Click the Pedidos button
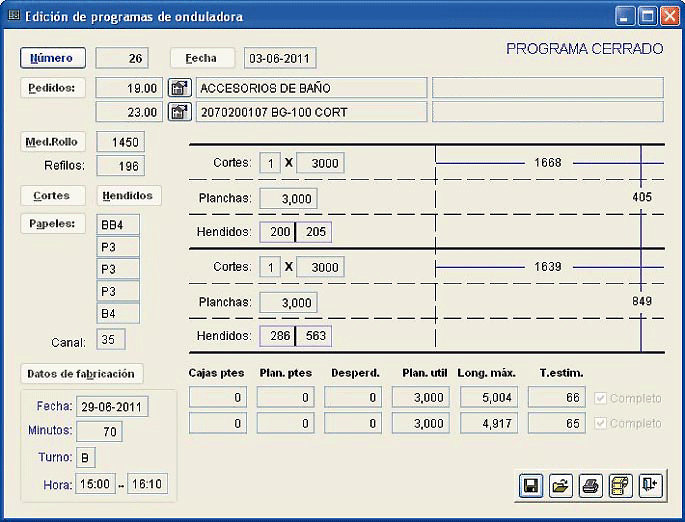This screenshot has height=522, width=685. (x=52, y=88)
